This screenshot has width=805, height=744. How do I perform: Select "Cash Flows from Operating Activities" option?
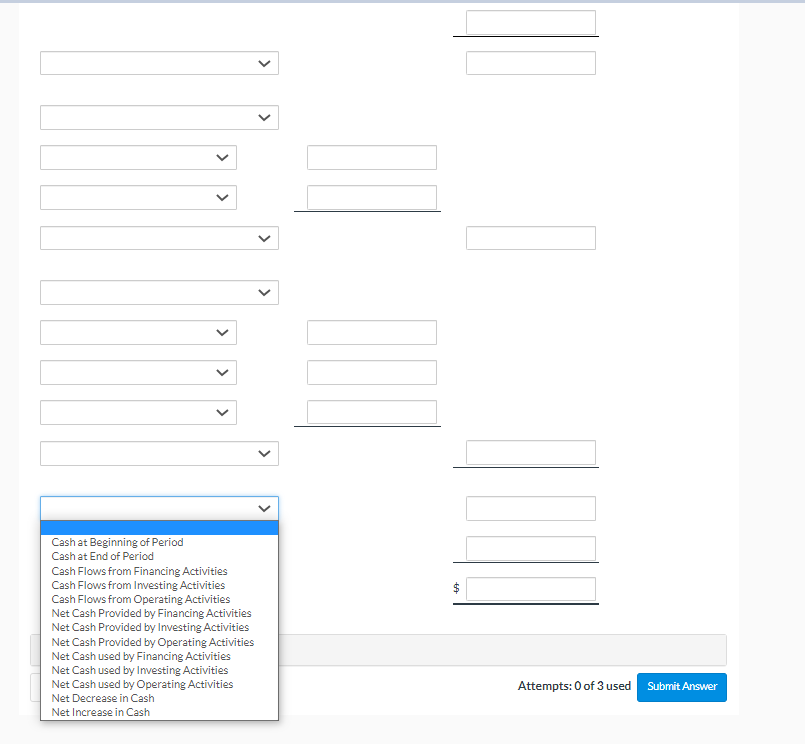click(x=140, y=599)
